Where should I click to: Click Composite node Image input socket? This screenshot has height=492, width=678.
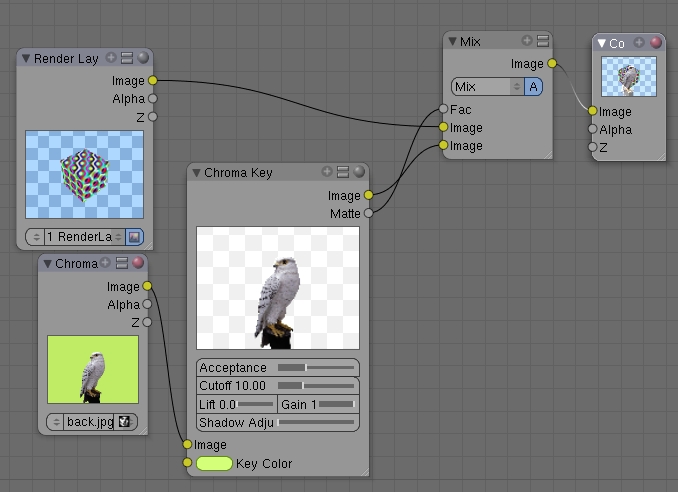[x=592, y=111]
